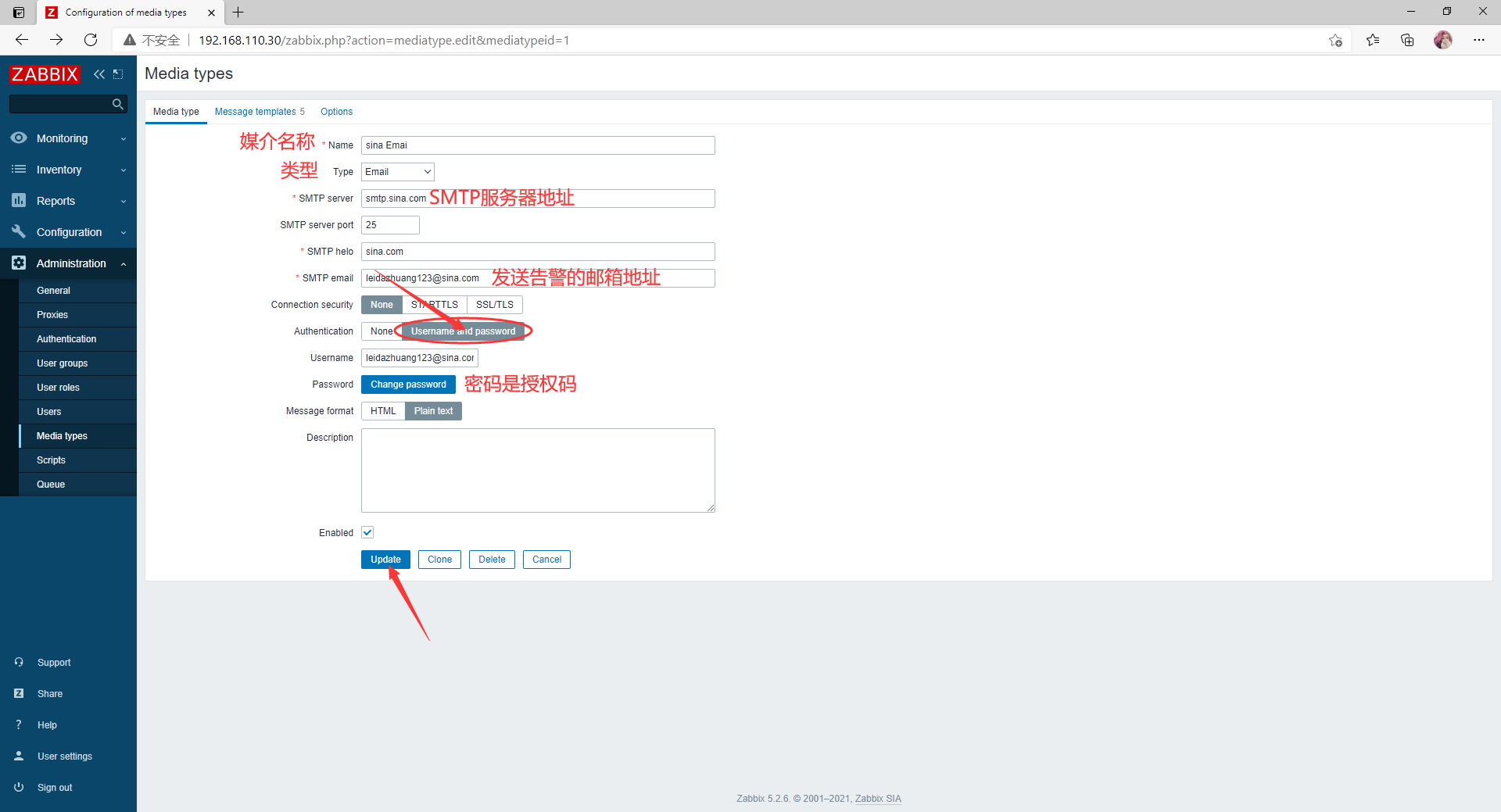Choose HTML message format
Viewport: 1501px width, 812px height.
tap(383, 411)
